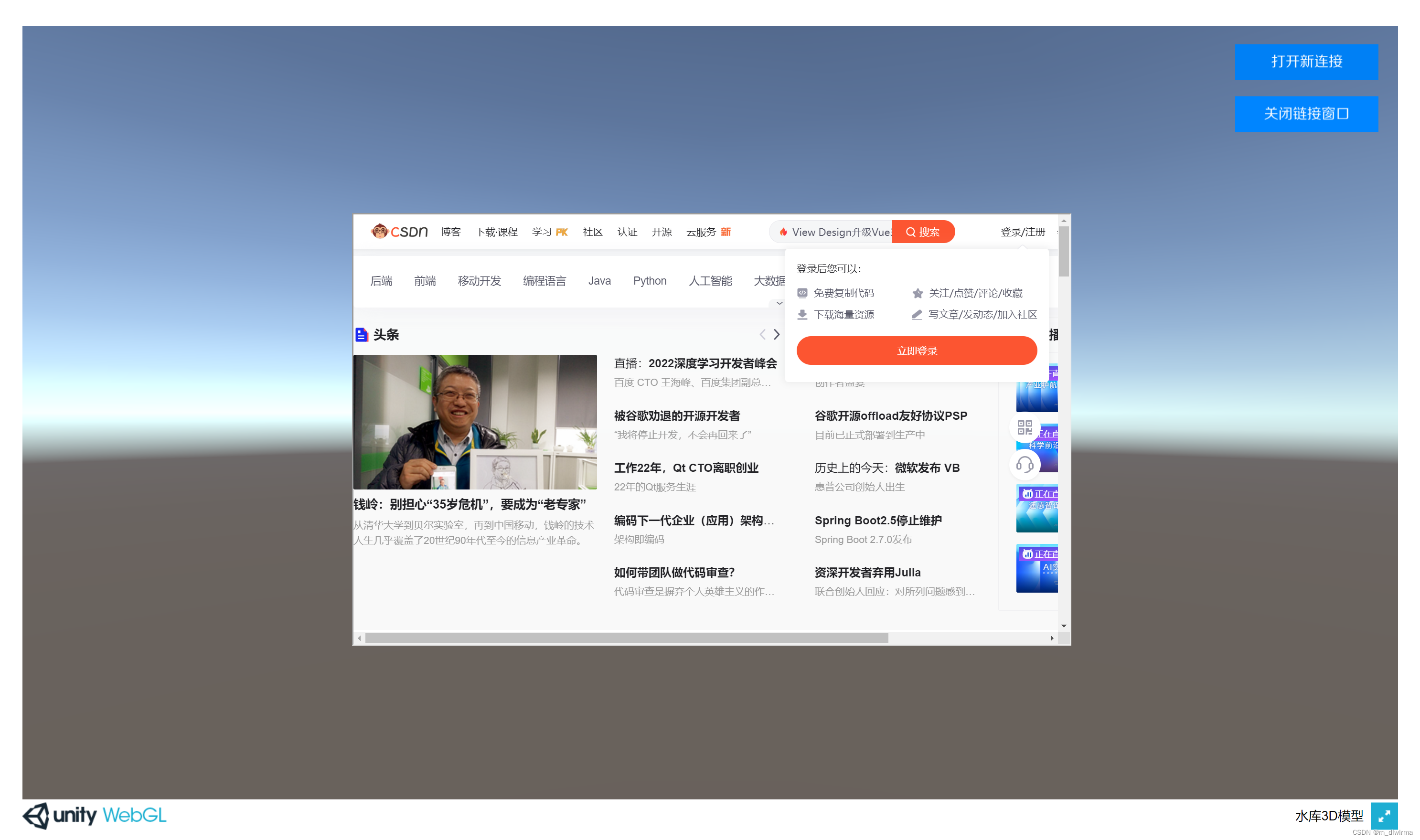Viewport: 1420px width, 840px height.
Task: Switch to the Python category tab
Action: [650, 280]
